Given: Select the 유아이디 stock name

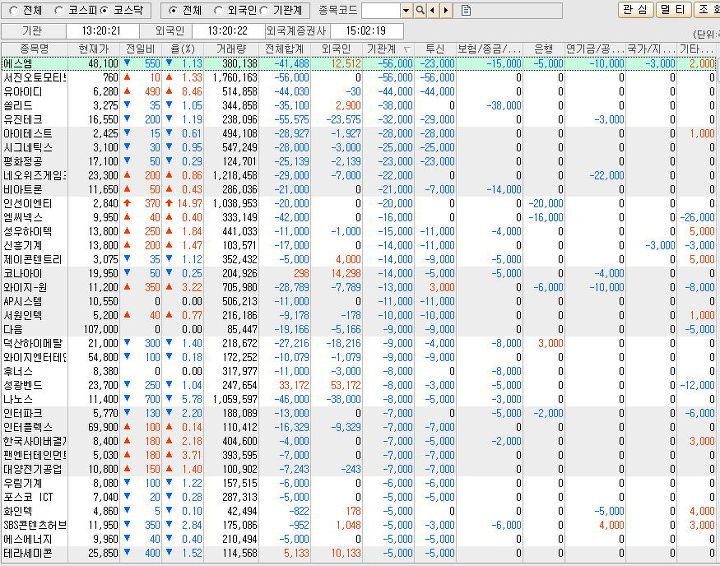Looking at the screenshot, I should (x=22, y=91).
